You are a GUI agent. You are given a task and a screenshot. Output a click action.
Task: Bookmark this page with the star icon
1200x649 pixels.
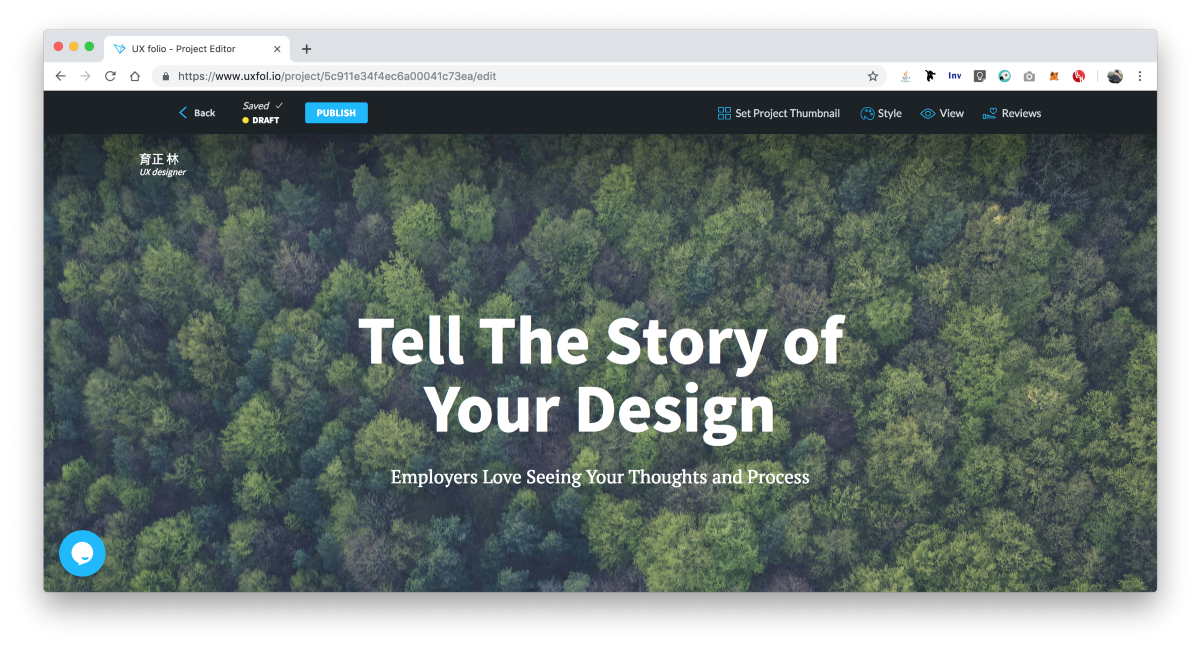(873, 76)
